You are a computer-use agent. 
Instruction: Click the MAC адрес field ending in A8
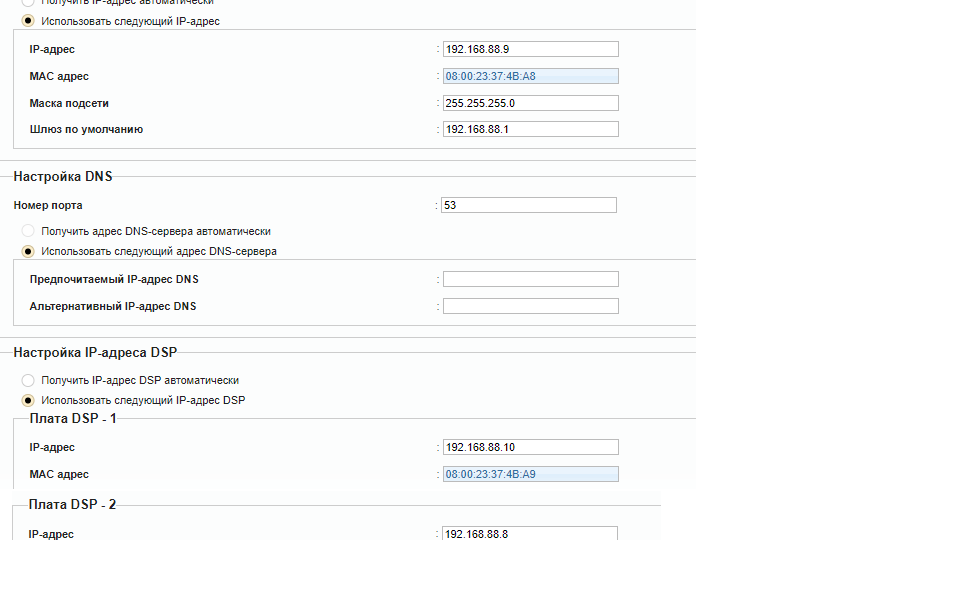click(530, 76)
